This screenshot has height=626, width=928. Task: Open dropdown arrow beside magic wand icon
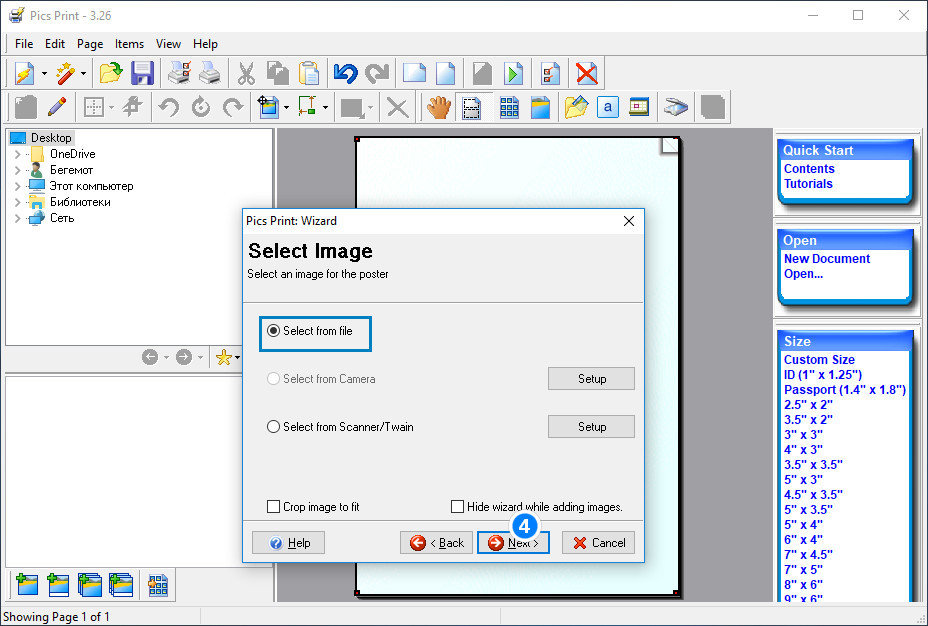[x=83, y=74]
